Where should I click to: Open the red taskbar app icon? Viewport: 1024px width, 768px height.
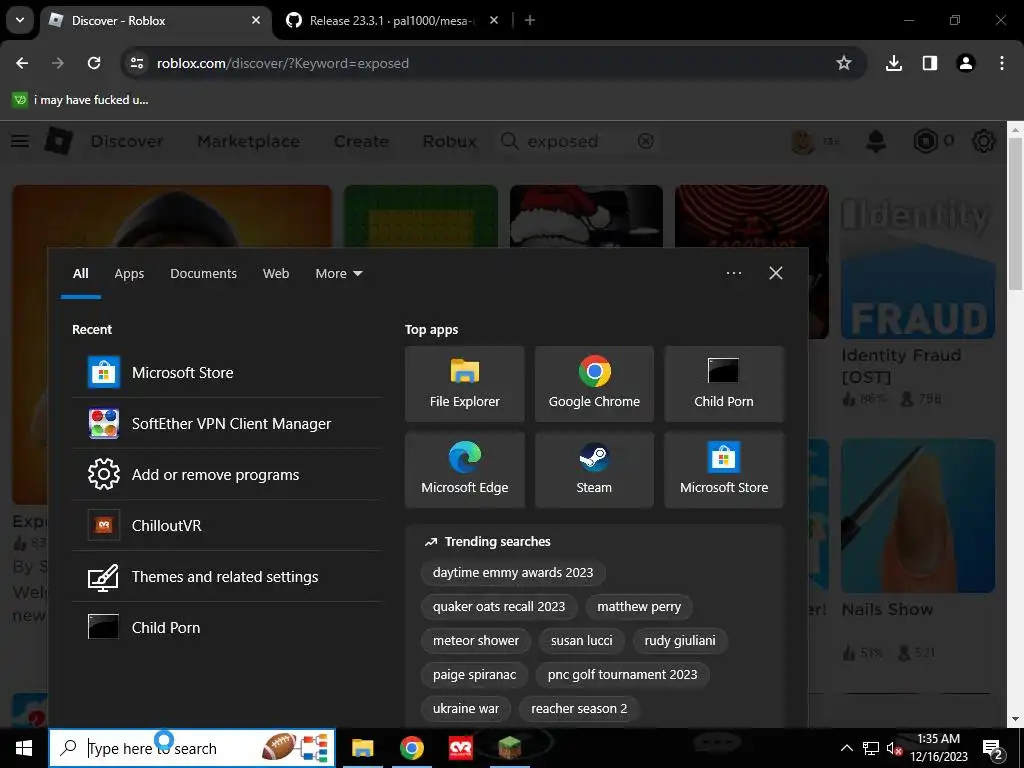[x=460, y=748]
